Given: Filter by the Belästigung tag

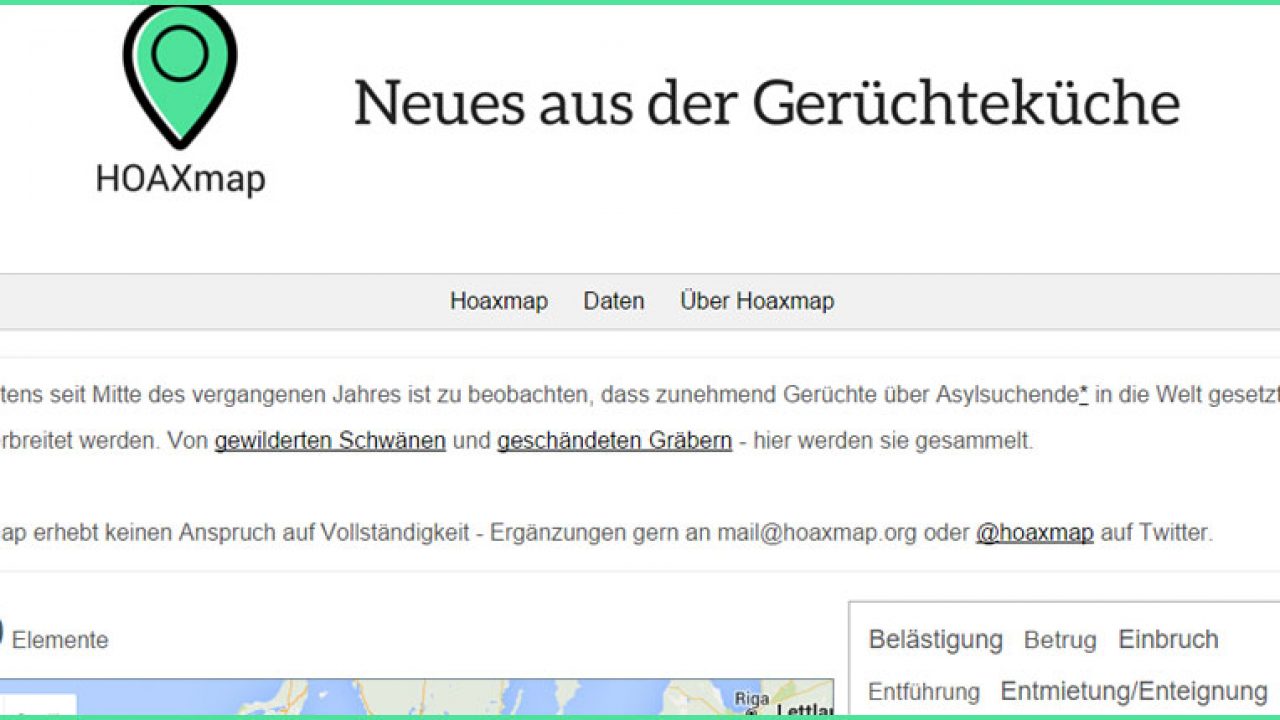Looking at the screenshot, I should pyautogui.click(x=935, y=640).
